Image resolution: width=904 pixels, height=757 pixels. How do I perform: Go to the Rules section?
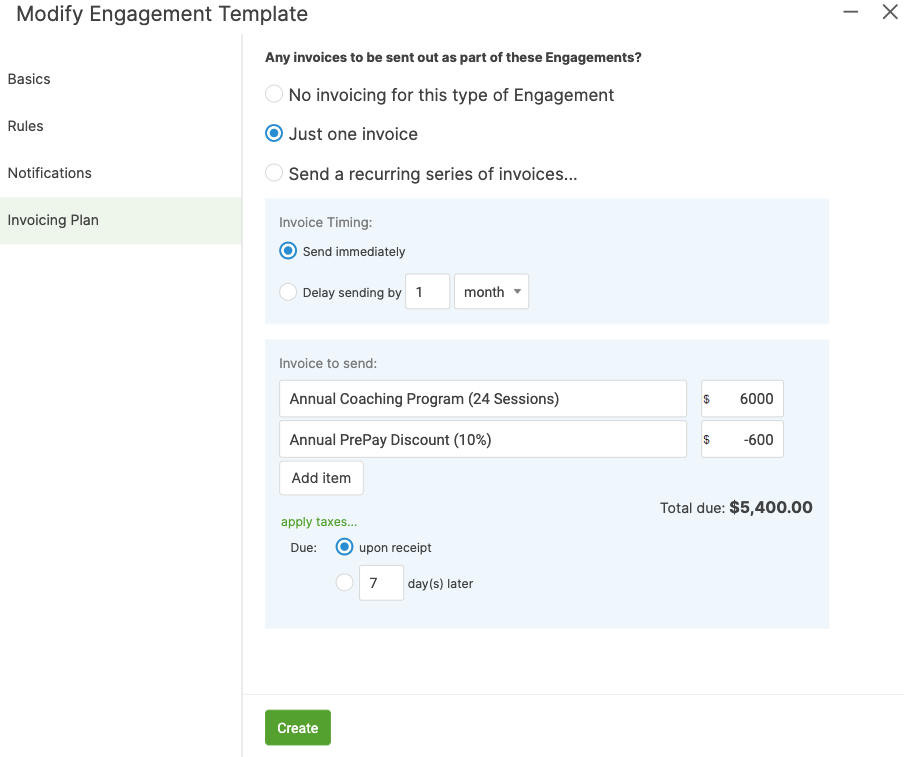coord(26,126)
